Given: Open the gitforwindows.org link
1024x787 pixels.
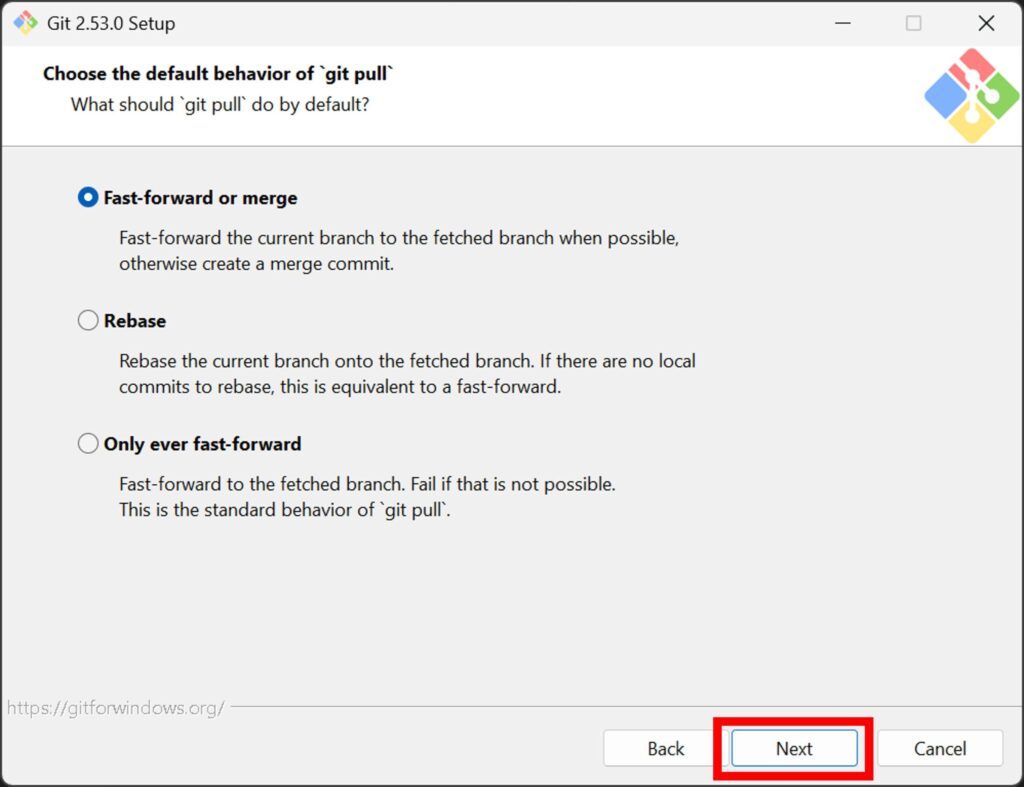Looking at the screenshot, I should point(116,708).
